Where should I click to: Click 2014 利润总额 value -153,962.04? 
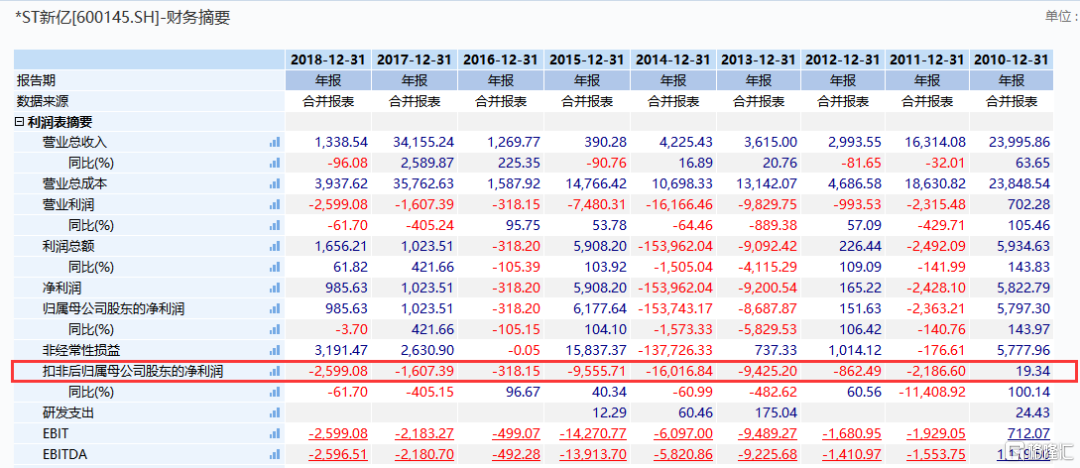(676, 246)
